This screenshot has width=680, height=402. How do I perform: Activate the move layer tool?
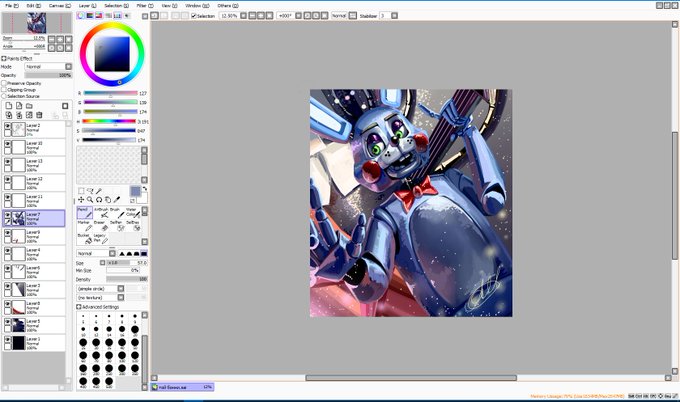click(81, 199)
